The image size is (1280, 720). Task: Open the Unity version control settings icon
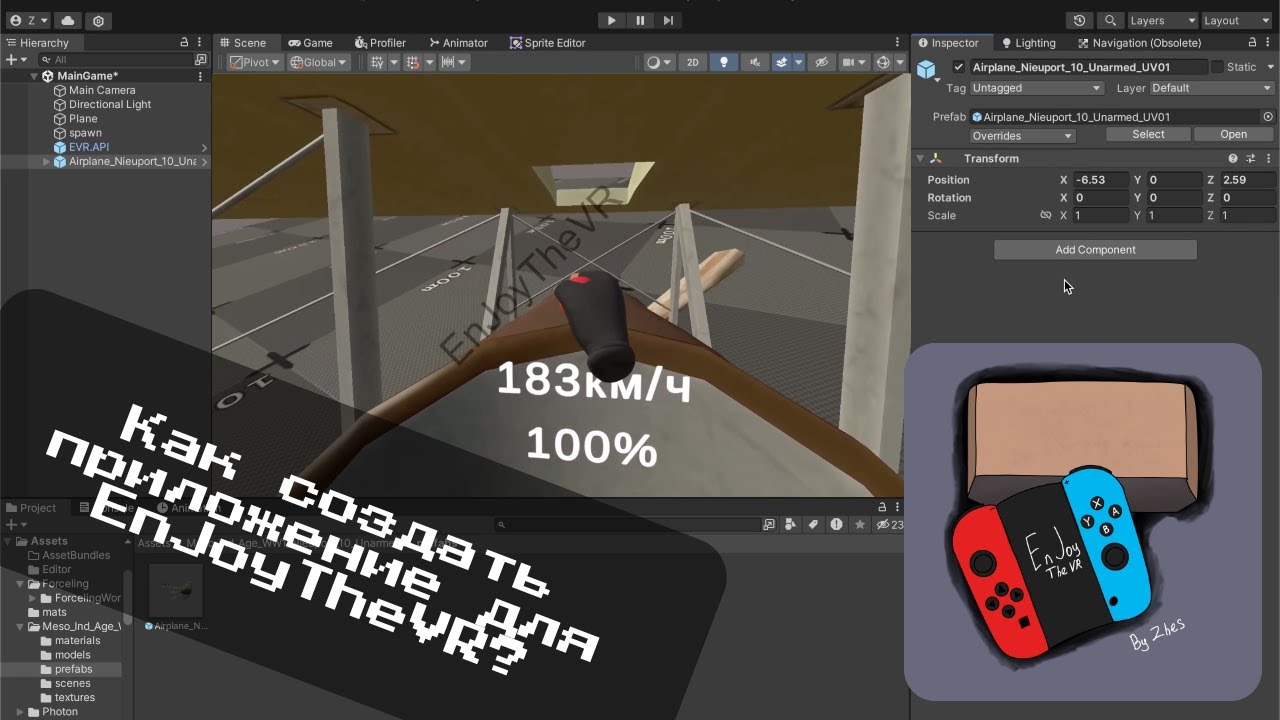coord(98,20)
